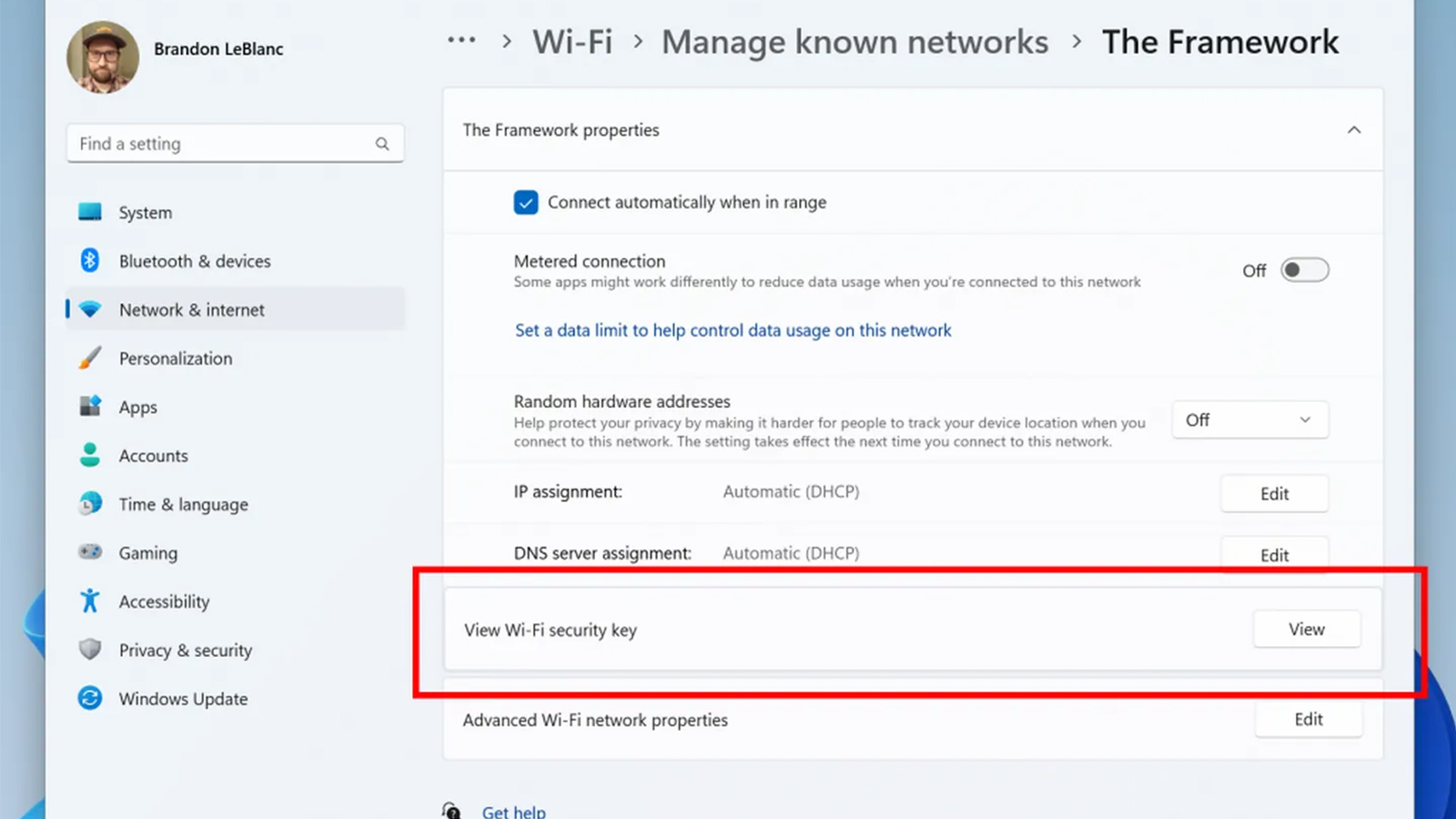Viewport: 1456px width, 819px height.
Task: Open Windows Update sync icon
Action: 90,698
